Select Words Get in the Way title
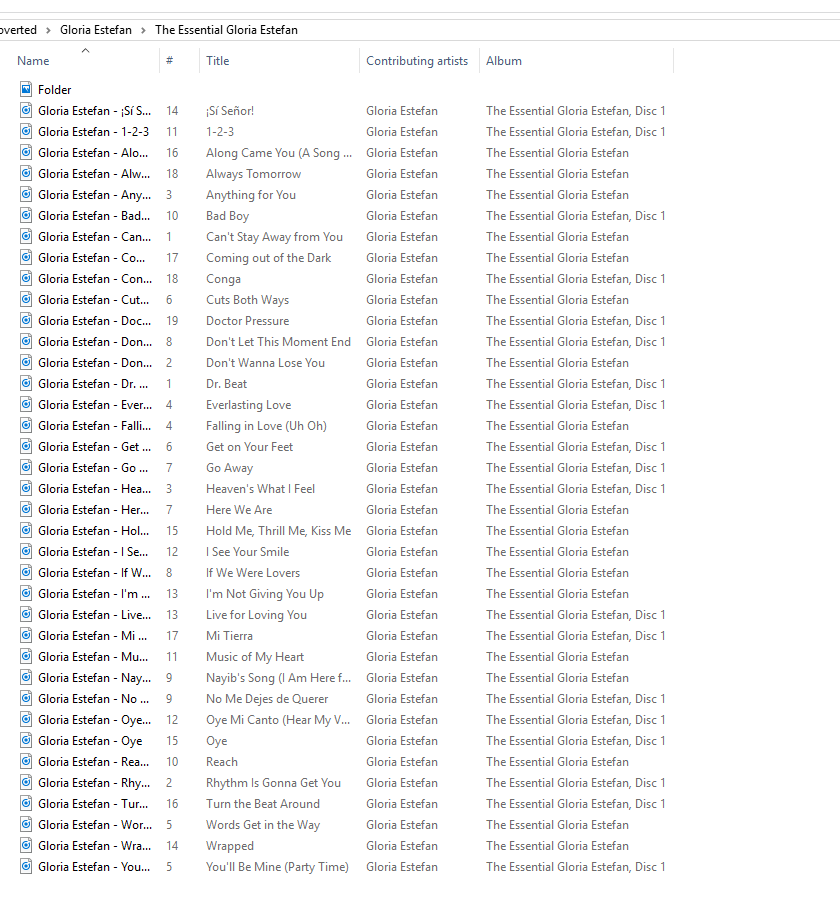Image resolution: width=840 pixels, height=924 pixels. click(263, 825)
